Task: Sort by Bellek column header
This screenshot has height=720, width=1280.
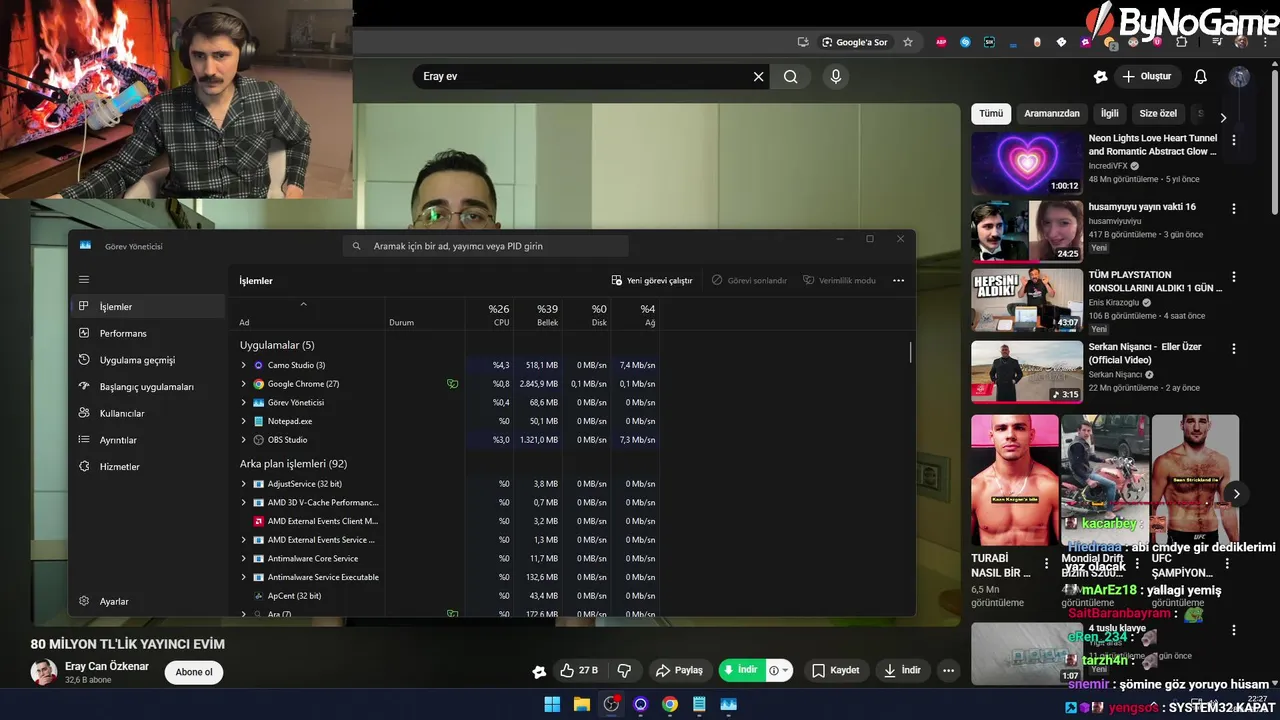Action: [x=538, y=315]
